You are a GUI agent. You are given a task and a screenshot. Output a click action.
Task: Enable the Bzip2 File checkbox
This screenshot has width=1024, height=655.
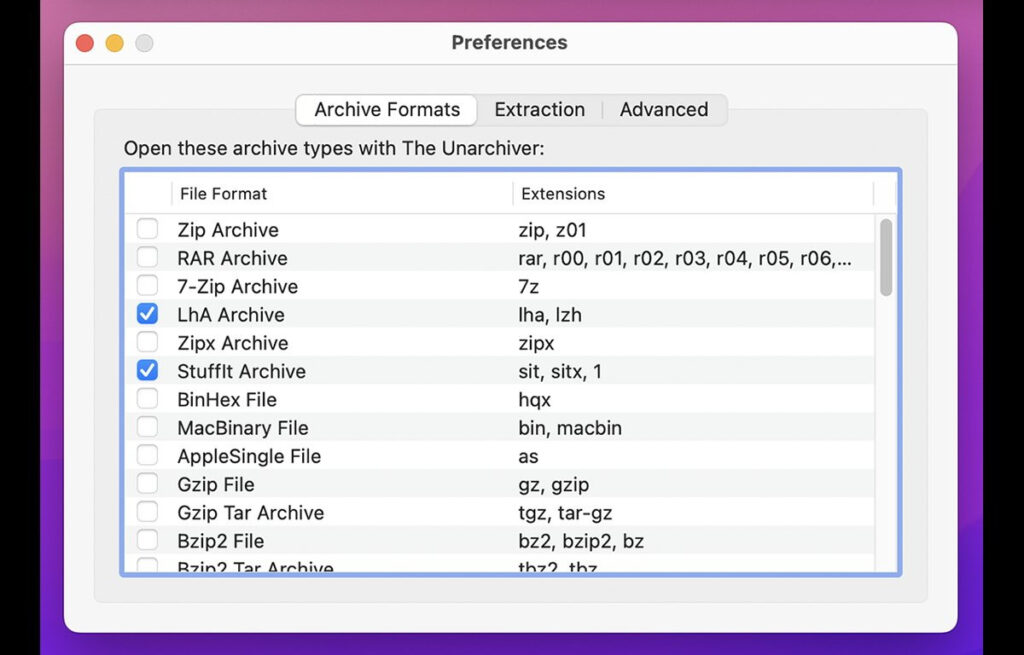click(147, 541)
